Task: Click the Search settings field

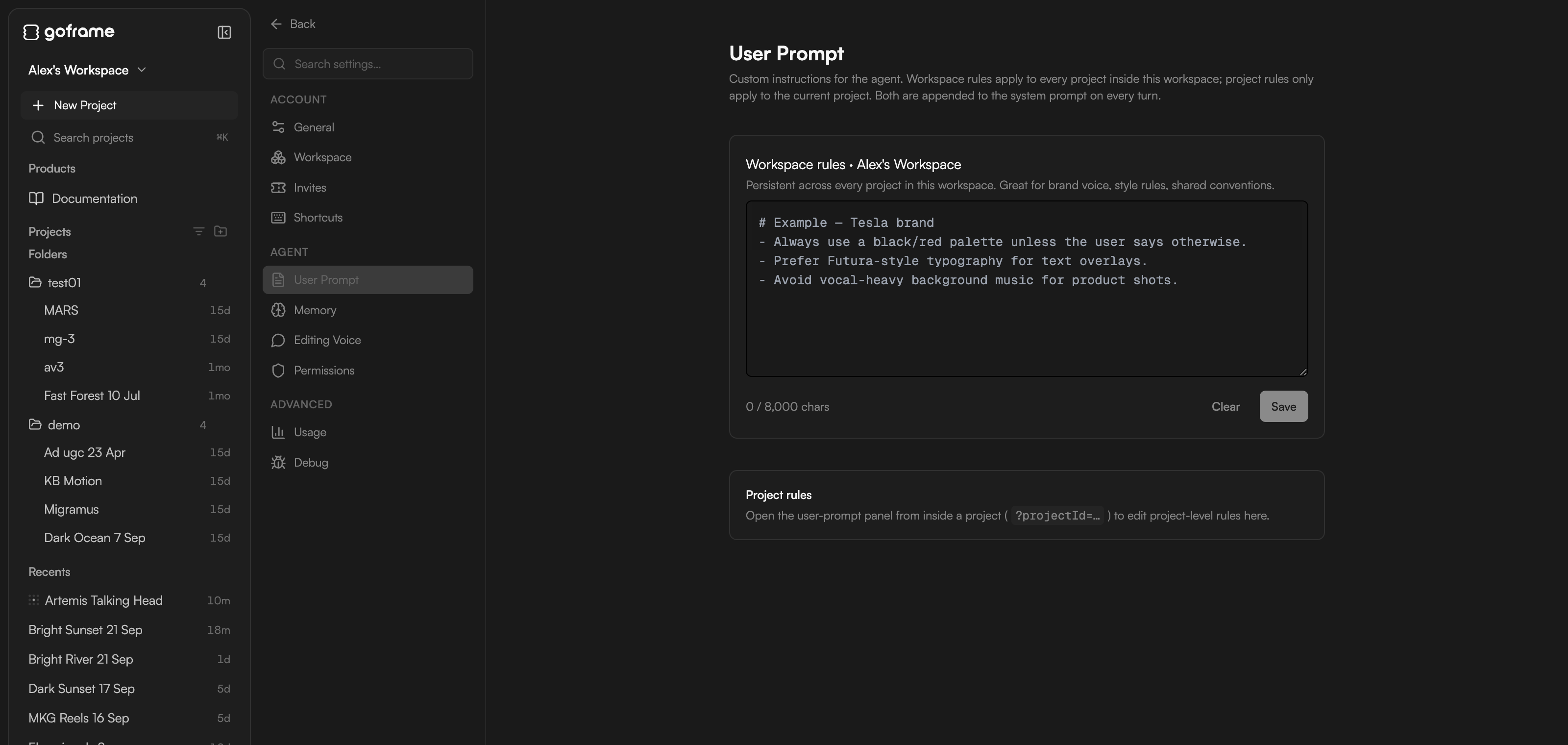Action: pyautogui.click(x=367, y=64)
